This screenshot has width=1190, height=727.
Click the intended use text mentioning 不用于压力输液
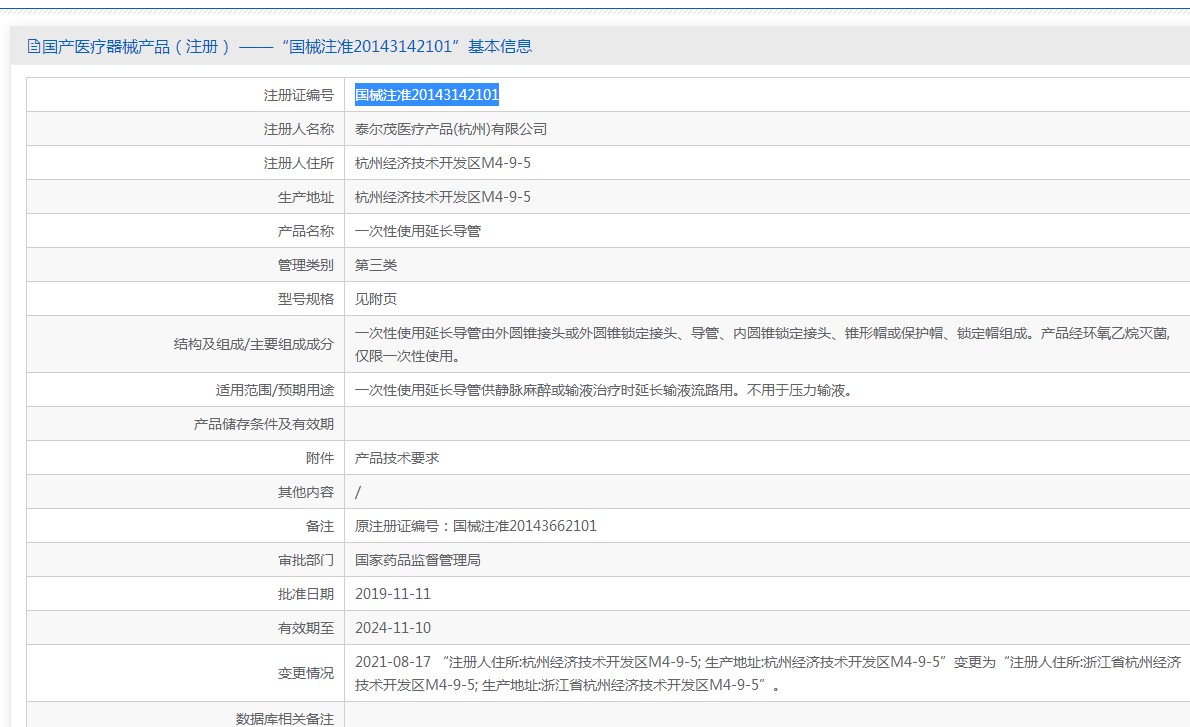tap(604, 390)
